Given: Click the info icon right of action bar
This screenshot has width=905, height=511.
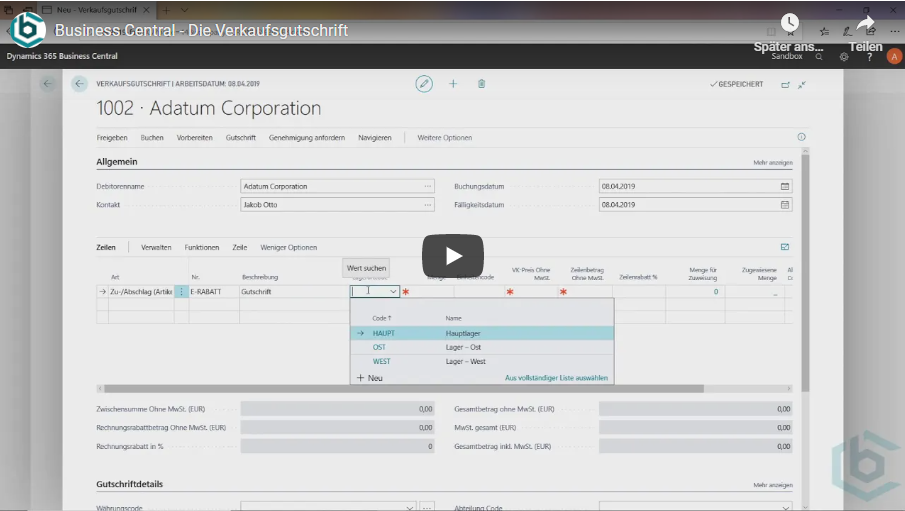Looking at the screenshot, I should tap(801, 137).
